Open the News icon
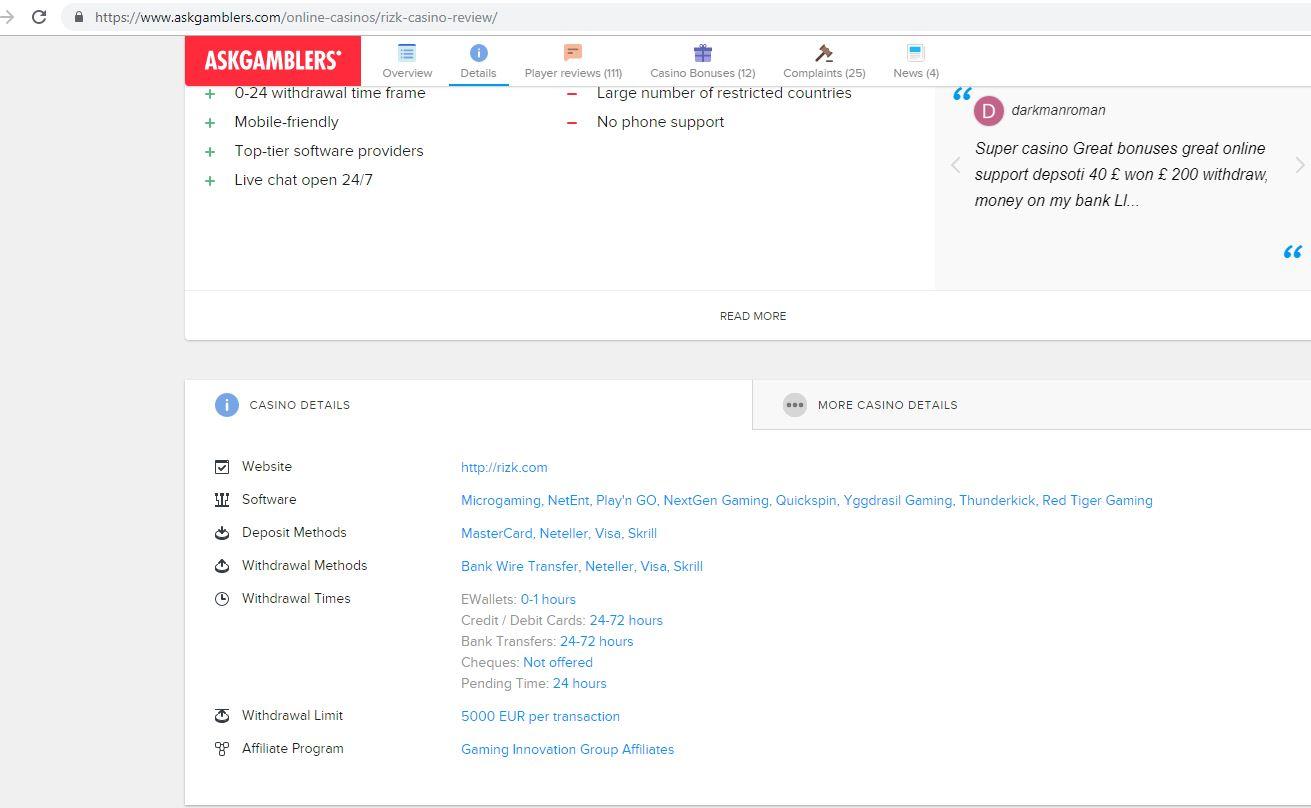The image size is (1311, 808). [x=915, y=53]
